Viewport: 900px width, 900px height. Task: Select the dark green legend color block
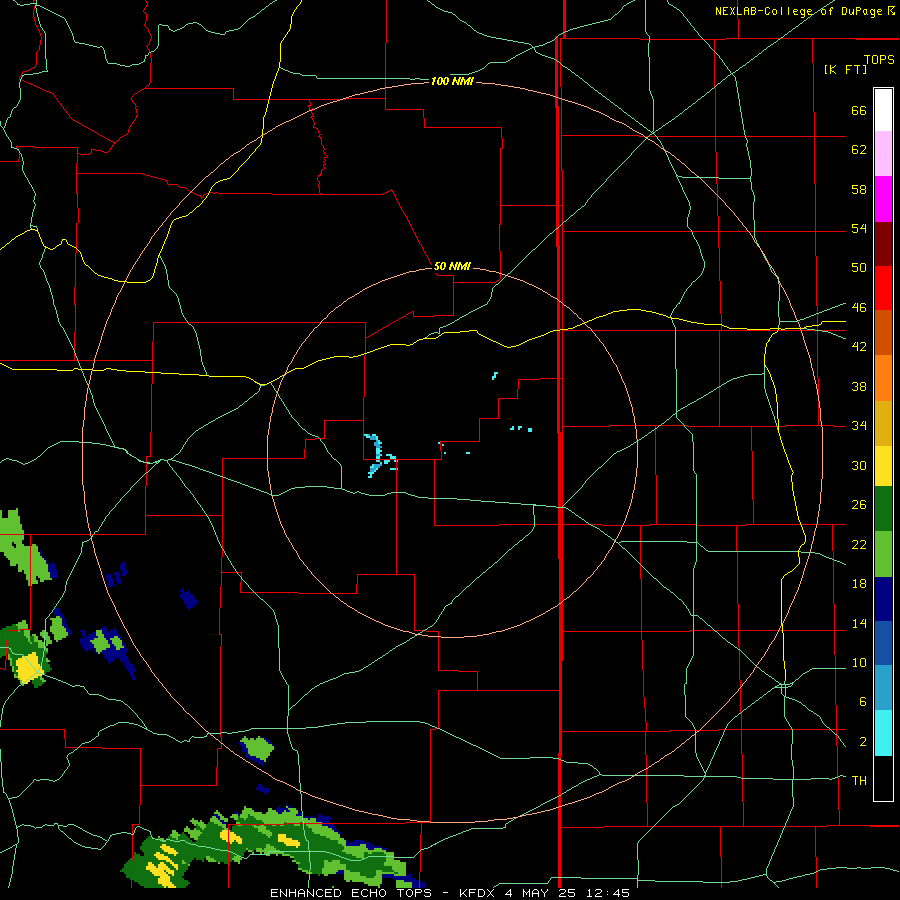[x=883, y=509]
